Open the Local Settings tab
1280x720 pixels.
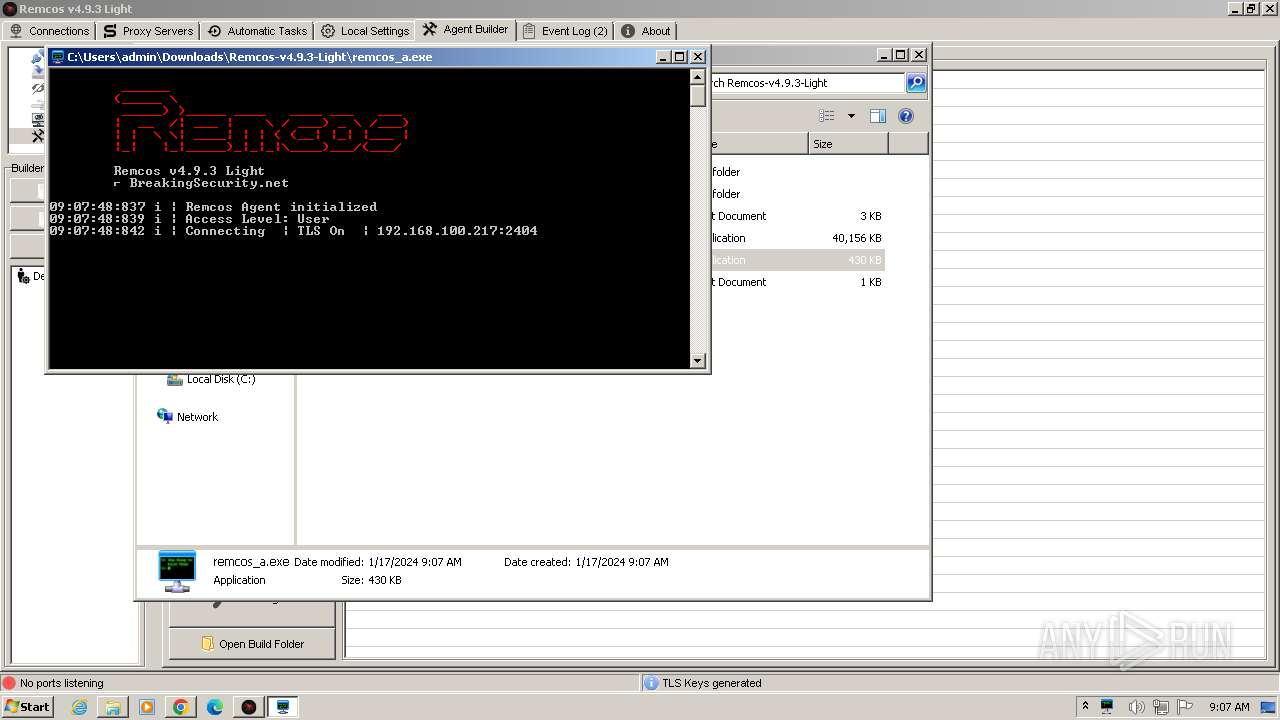pyautogui.click(x=365, y=31)
